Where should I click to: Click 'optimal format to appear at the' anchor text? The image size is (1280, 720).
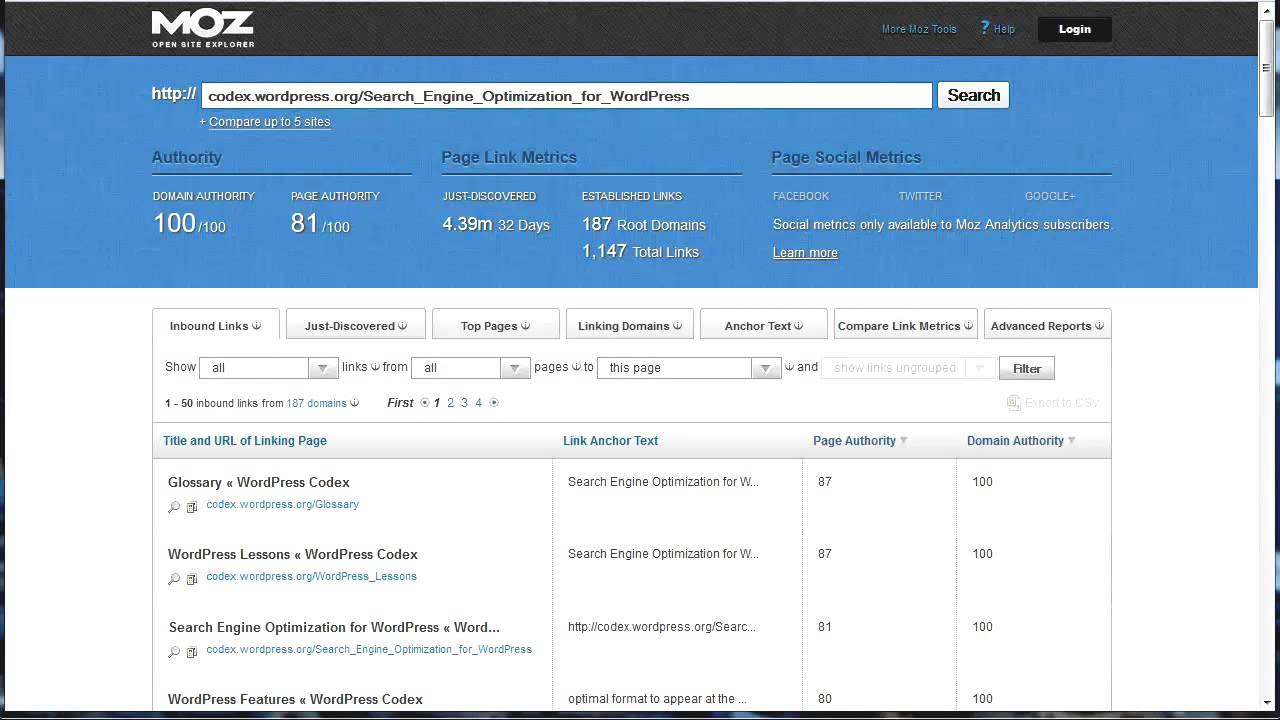[x=657, y=699]
